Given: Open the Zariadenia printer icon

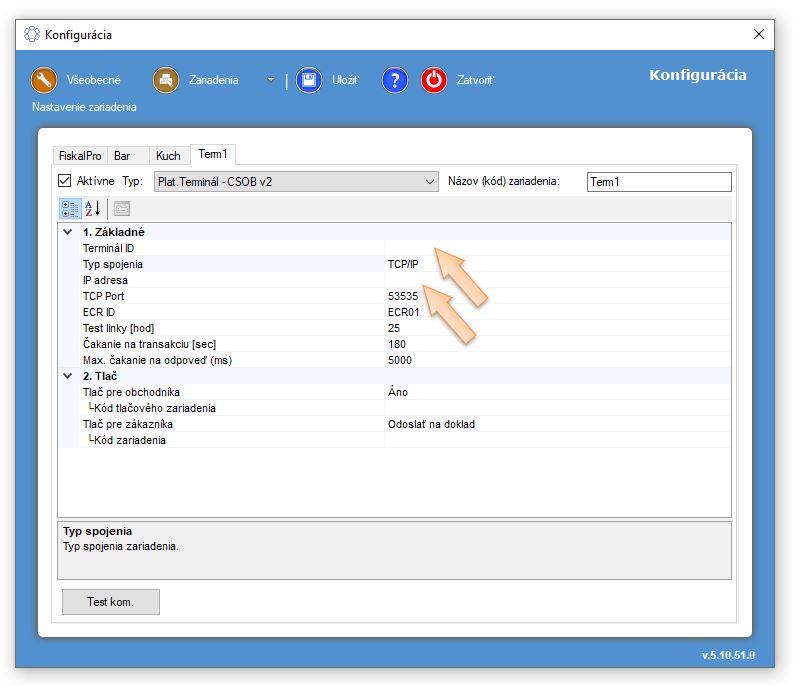Looking at the screenshot, I should (166, 80).
